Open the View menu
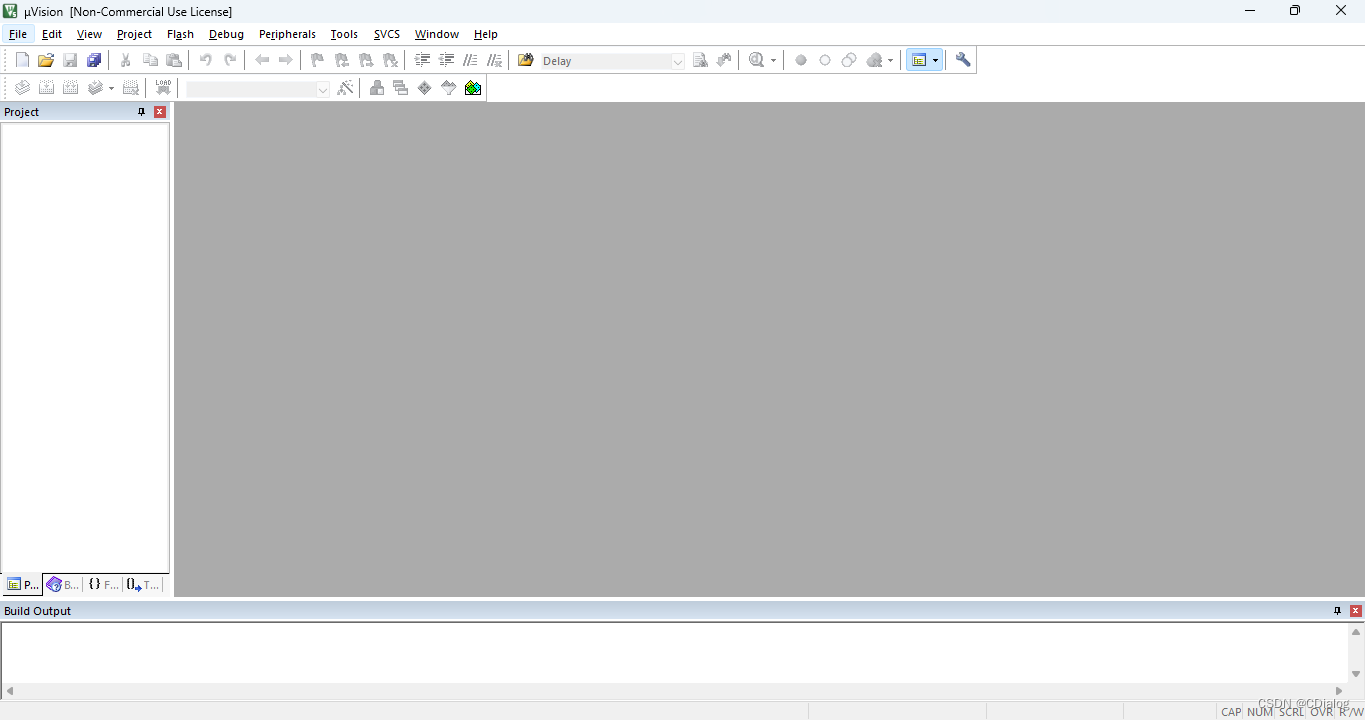The image size is (1365, 720). point(89,34)
